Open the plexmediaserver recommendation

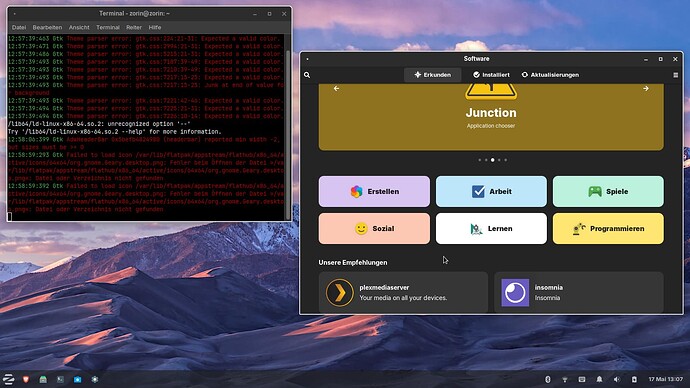click(403, 292)
